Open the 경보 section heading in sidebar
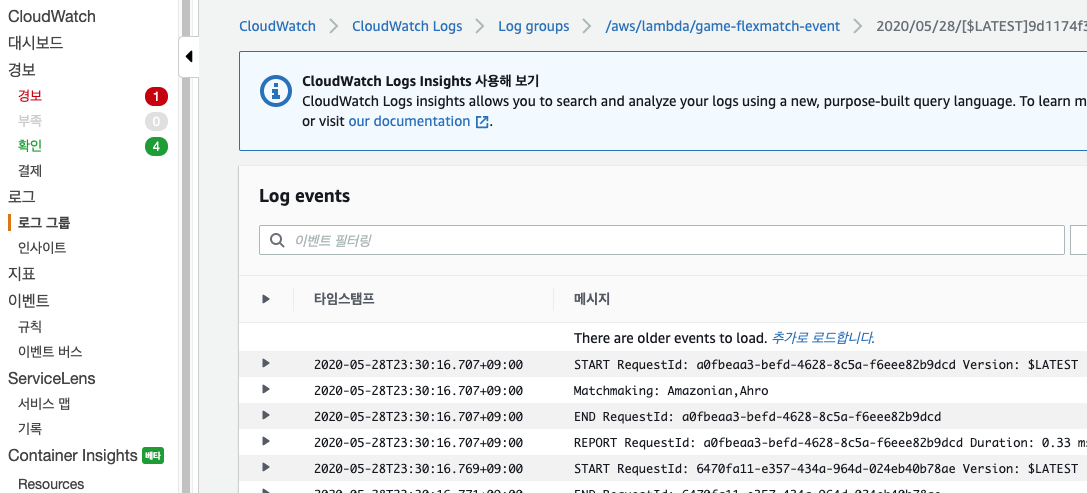This screenshot has height=493, width=1087. click(21, 69)
